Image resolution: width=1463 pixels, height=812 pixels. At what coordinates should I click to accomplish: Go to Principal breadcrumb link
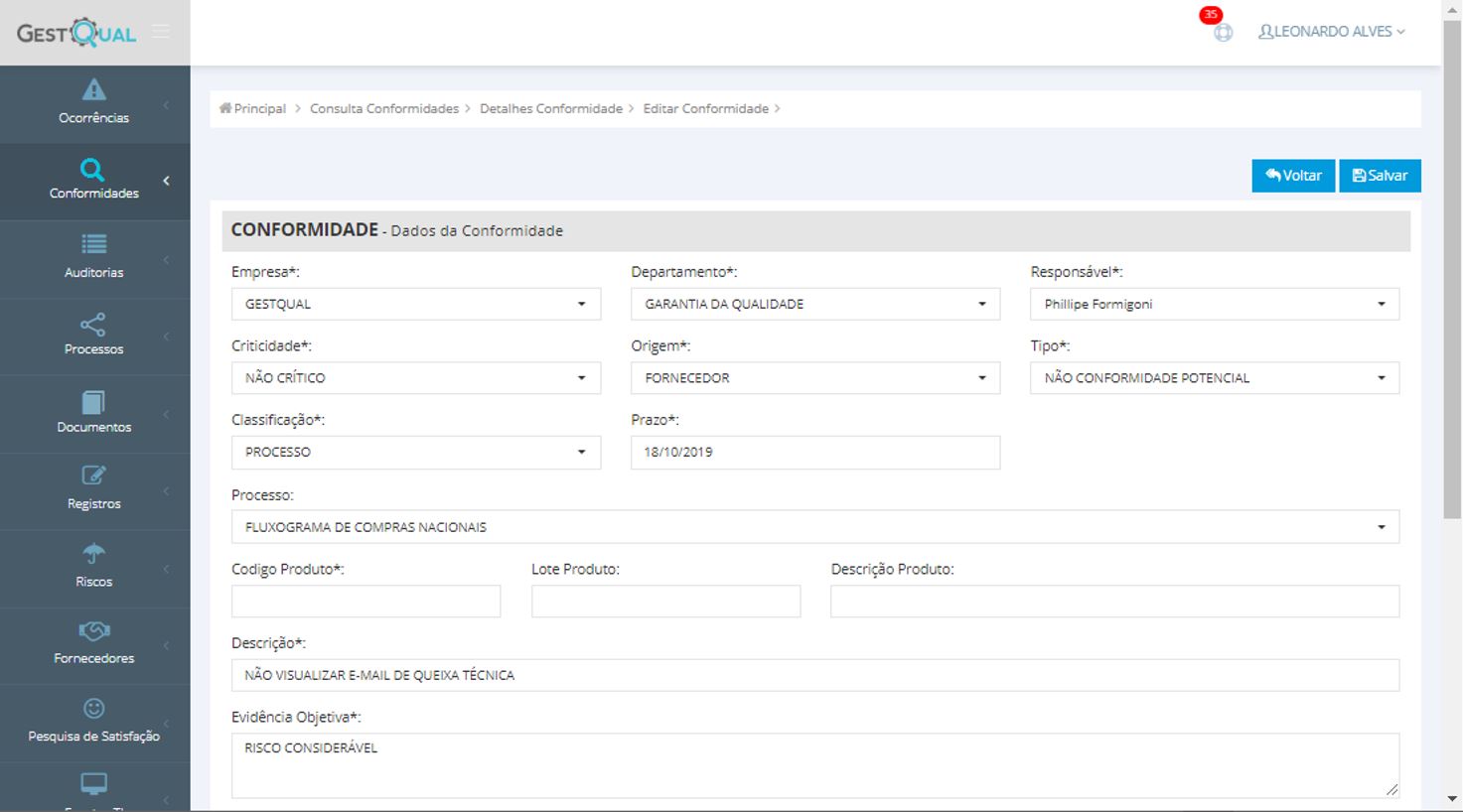pyautogui.click(x=260, y=108)
